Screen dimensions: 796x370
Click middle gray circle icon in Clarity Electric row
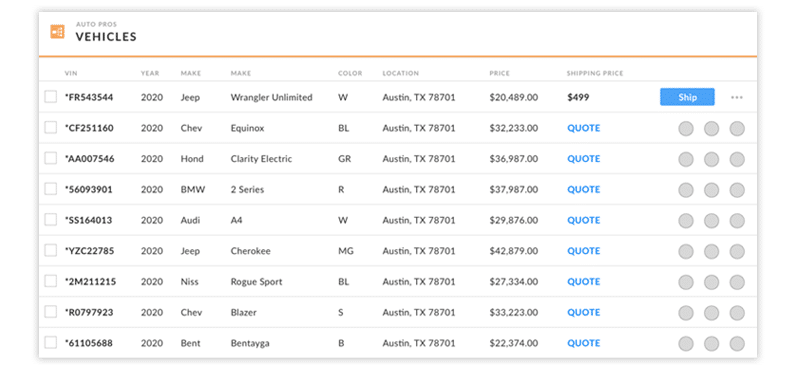pos(711,159)
